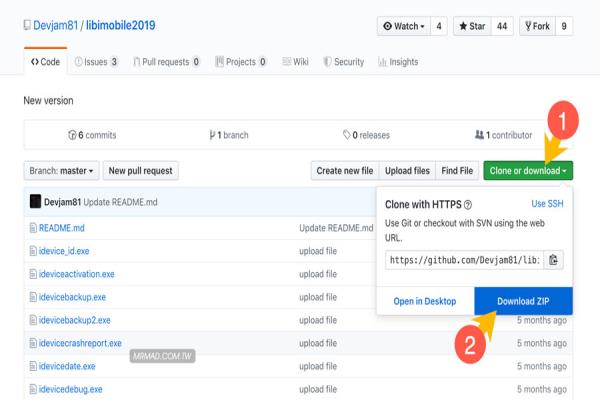Open idevicecrashreport.exe file
600x400 pixels.
[80, 343]
